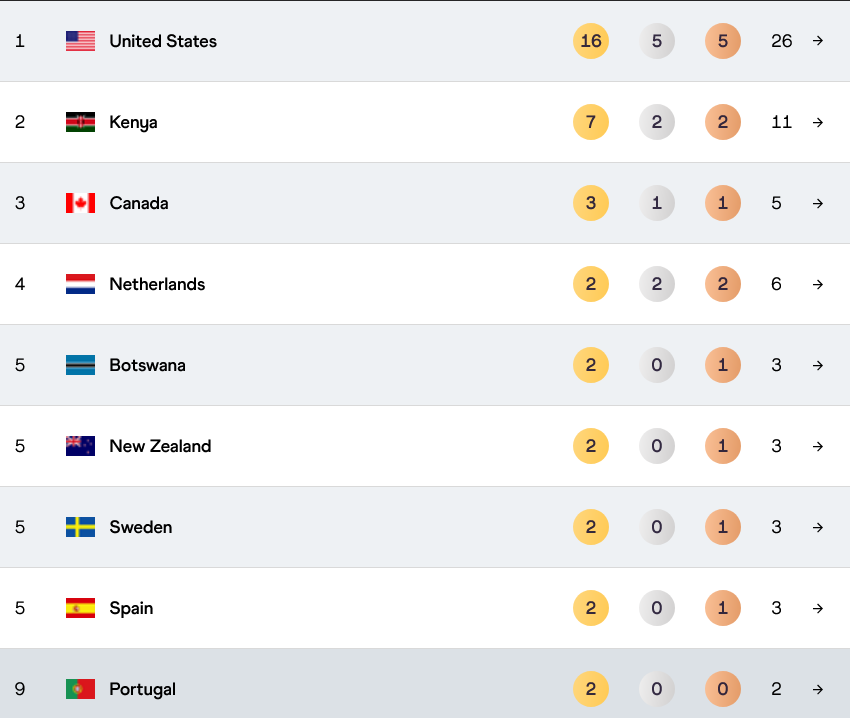Click the United States flag icon
Screen dimensions: 850x718
(x=80, y=41)
